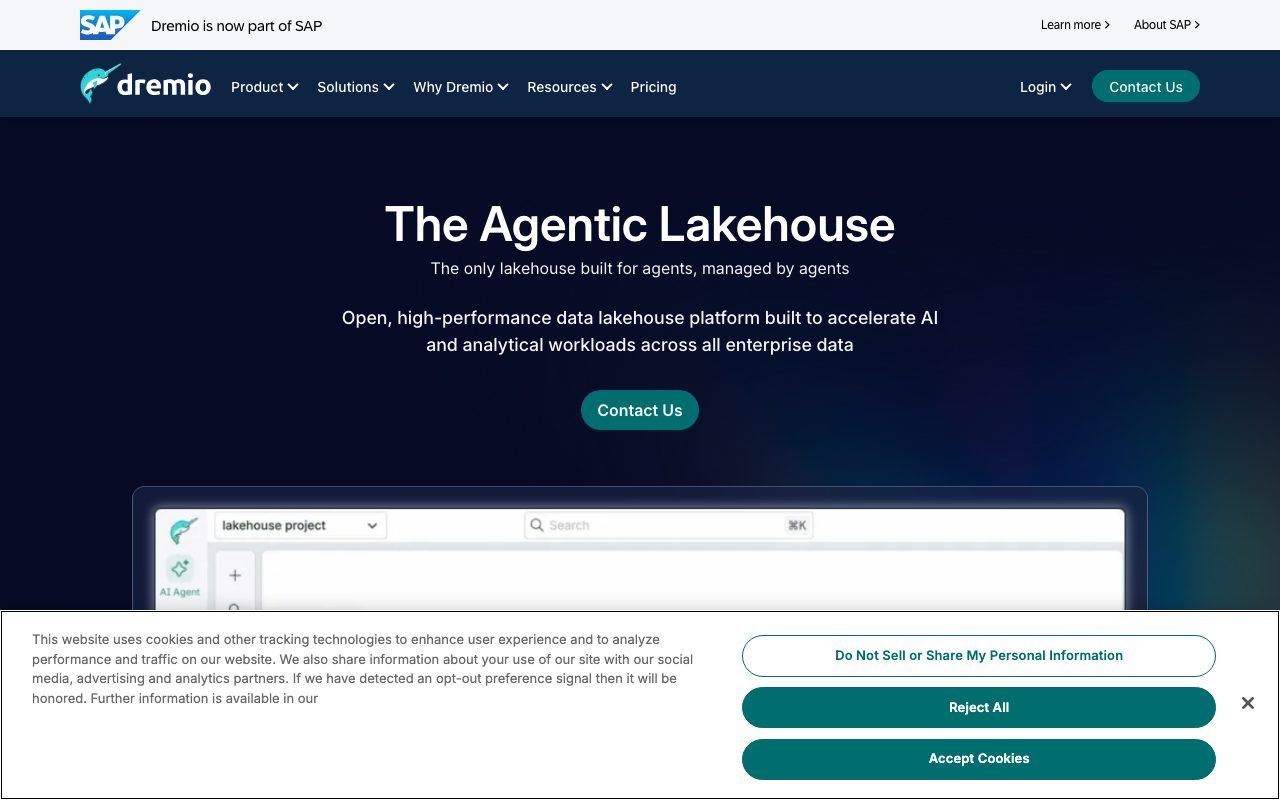Select Do Not Sell or Share My Personal Information
Viewport: 1280px width, 800px height.
979,656
